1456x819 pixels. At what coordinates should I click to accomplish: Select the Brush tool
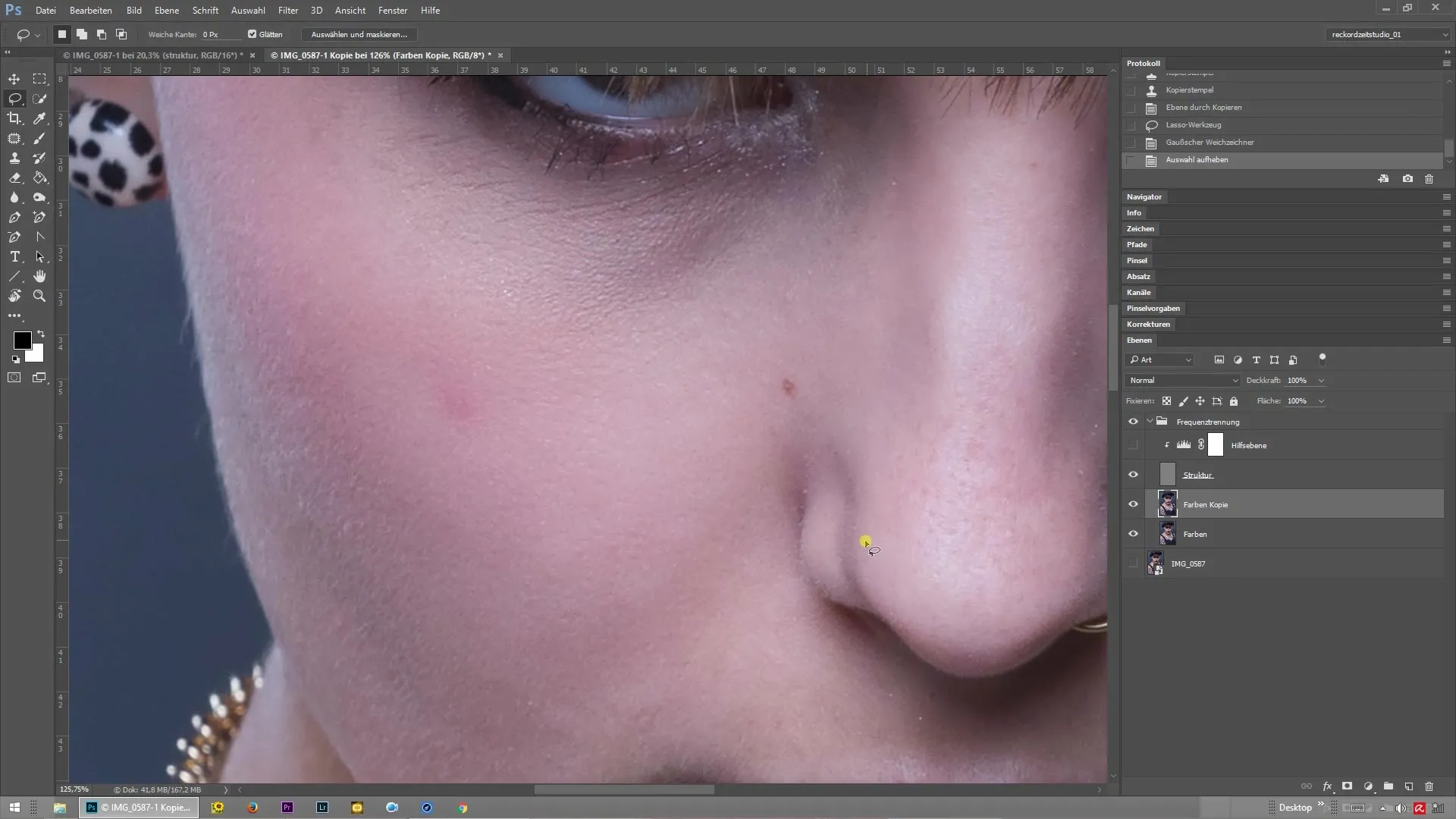(39, 138)
